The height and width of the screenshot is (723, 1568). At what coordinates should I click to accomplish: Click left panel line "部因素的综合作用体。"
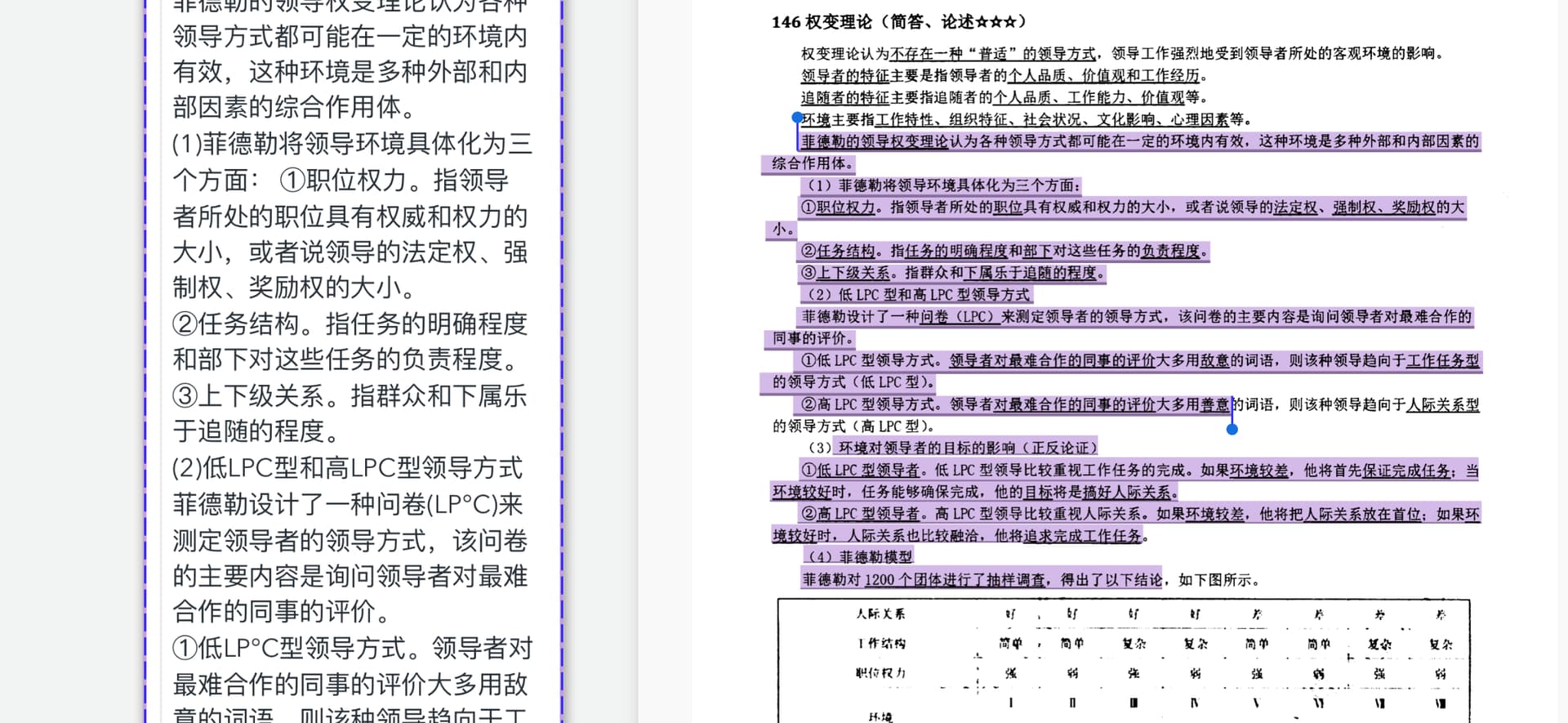296,108
